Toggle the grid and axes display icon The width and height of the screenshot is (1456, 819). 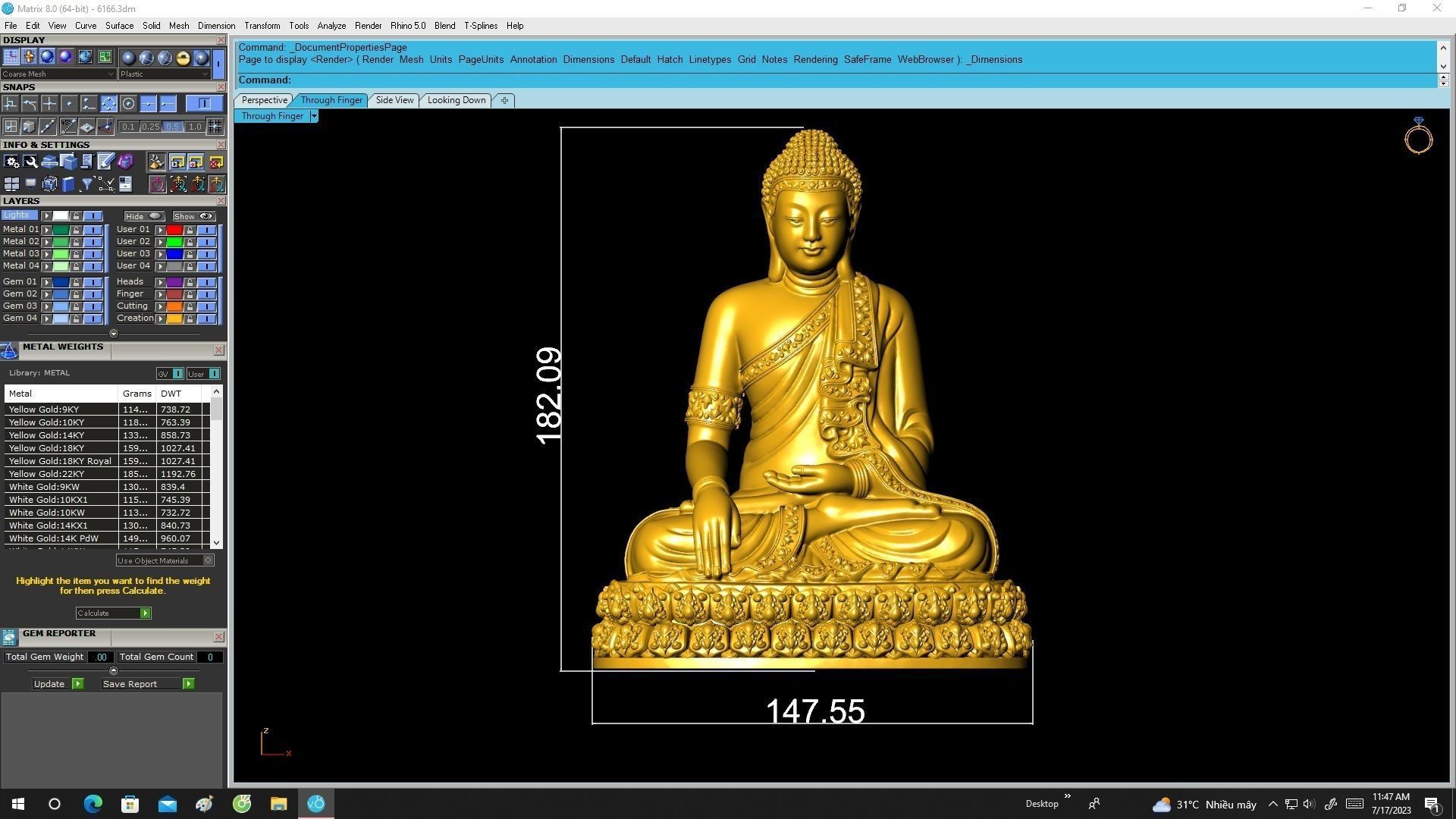click(11, 57)
